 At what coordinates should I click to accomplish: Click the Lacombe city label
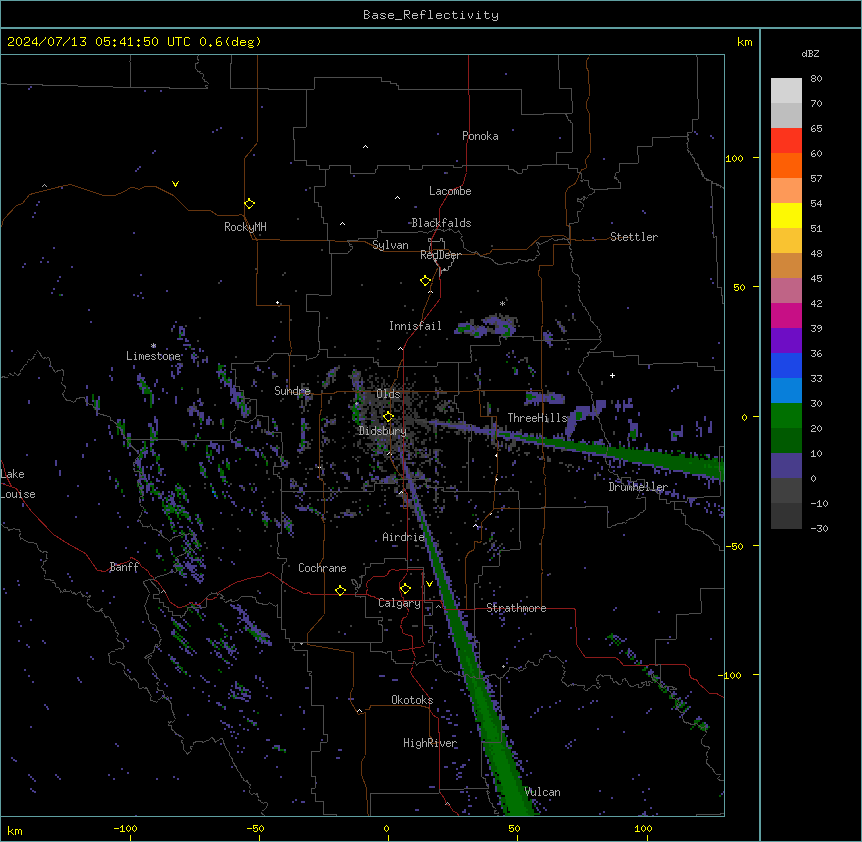[450, 191]
